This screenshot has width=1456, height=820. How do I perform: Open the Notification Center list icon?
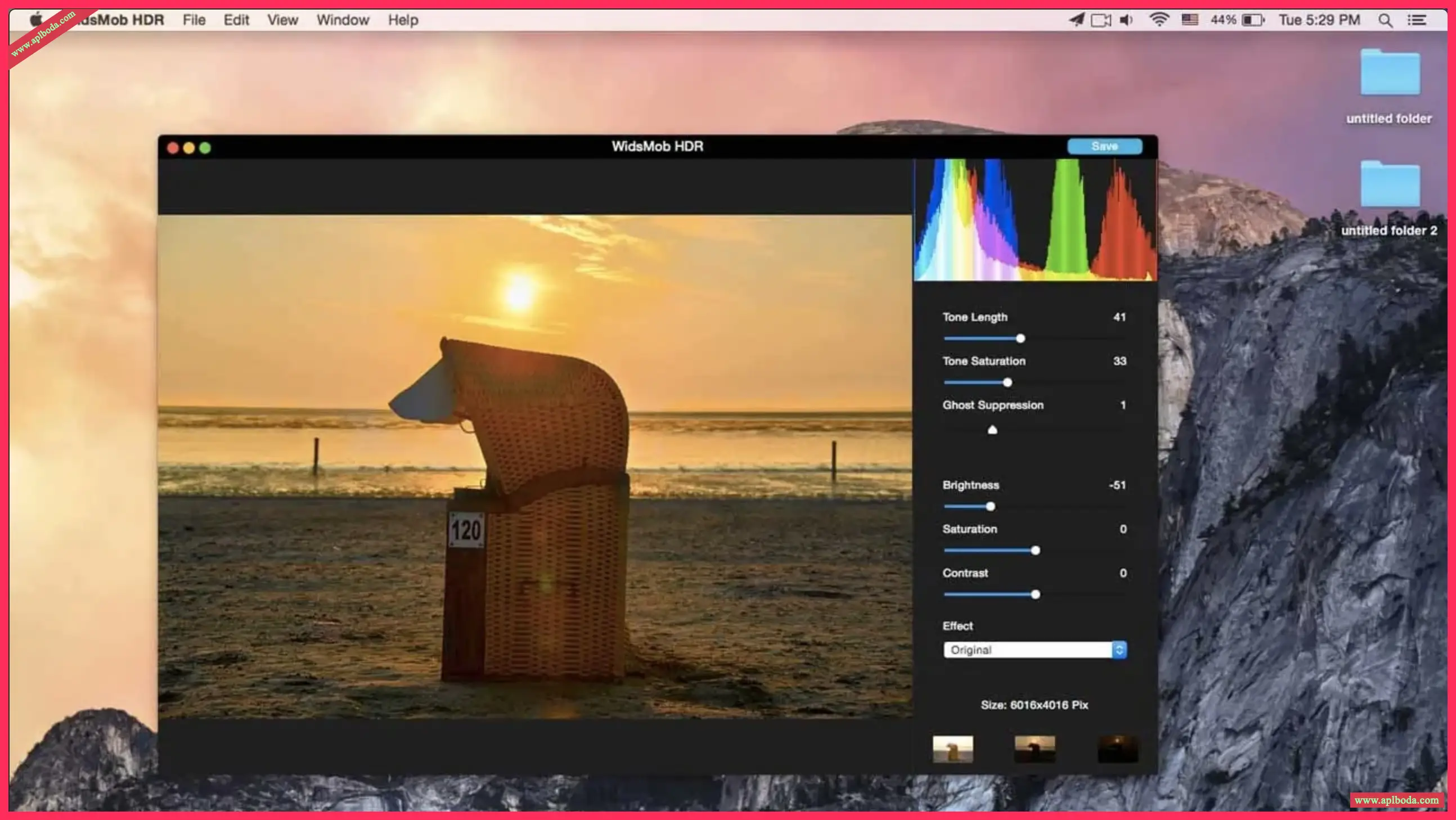coord(1417,20)
